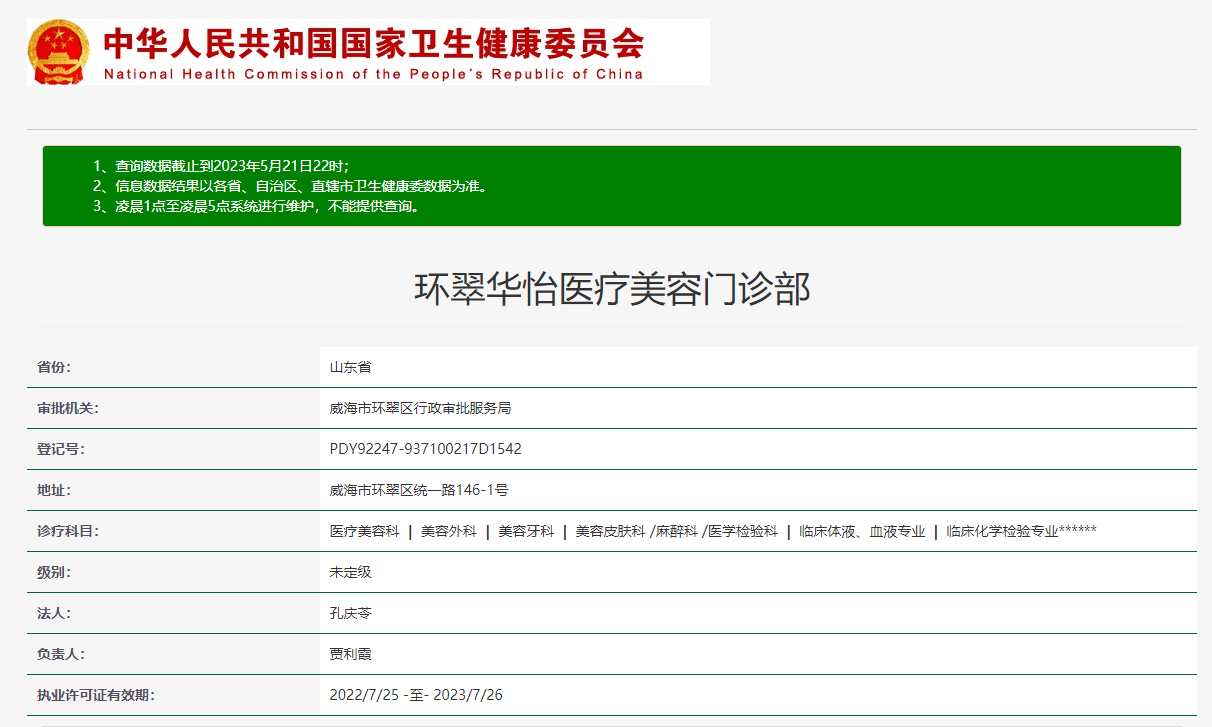Click the notice line about 凌晨1点至凌晨5点 maintenance

pos(255,207)
